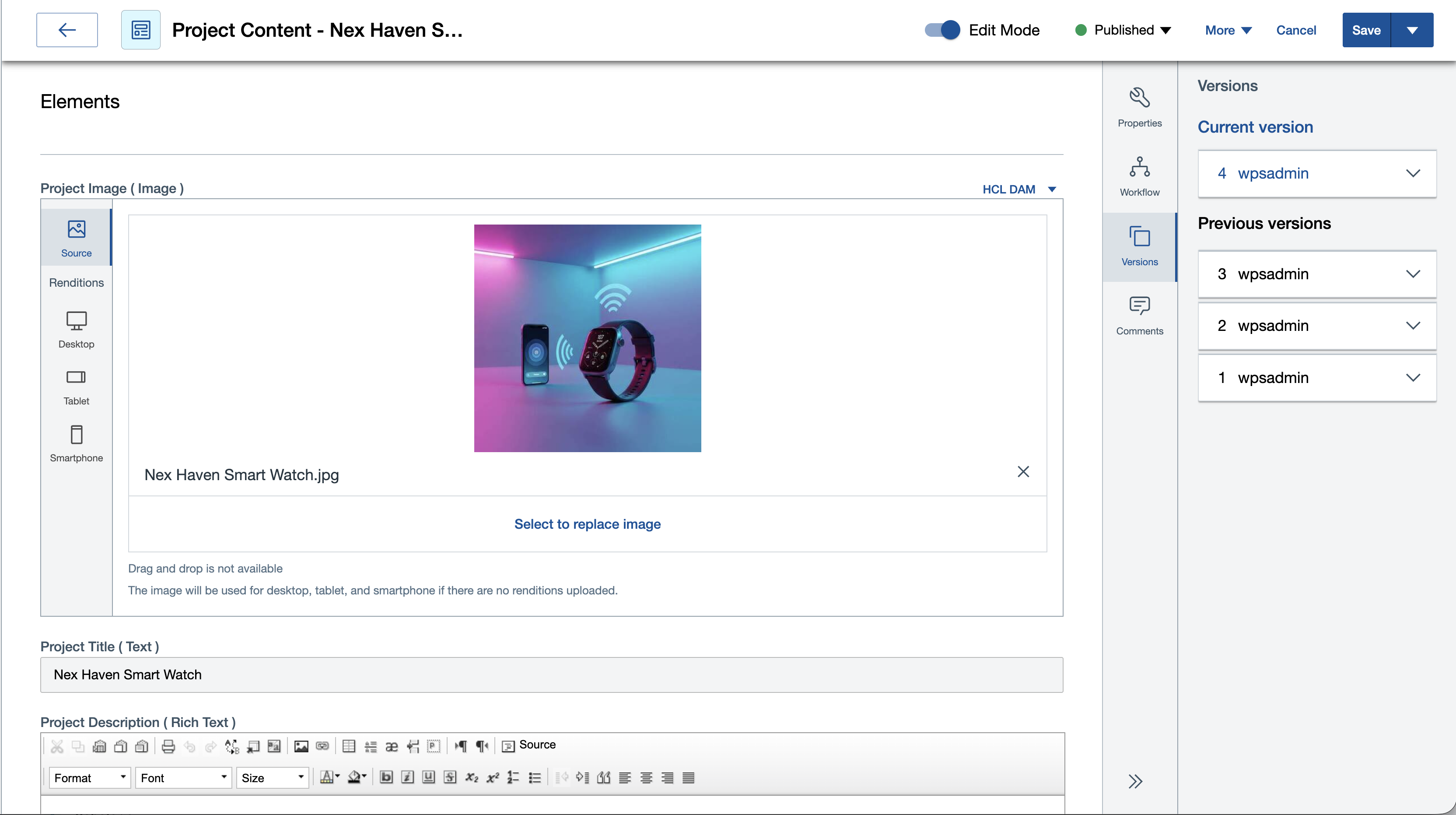This screenshot has height=815, width=1456.
Task: Click Select to replace image
Action: pos(587,524)
